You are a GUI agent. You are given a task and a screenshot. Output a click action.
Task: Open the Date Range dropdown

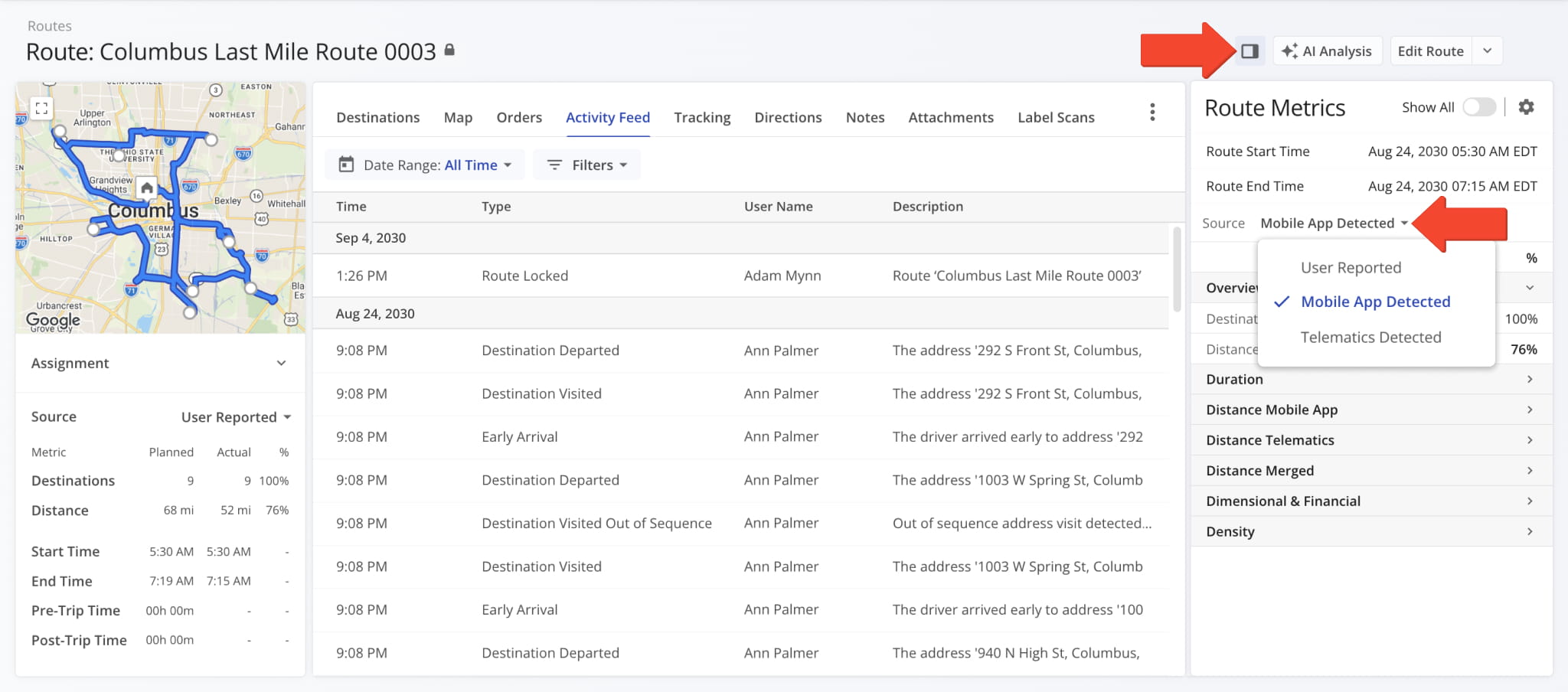pos(425,165)
